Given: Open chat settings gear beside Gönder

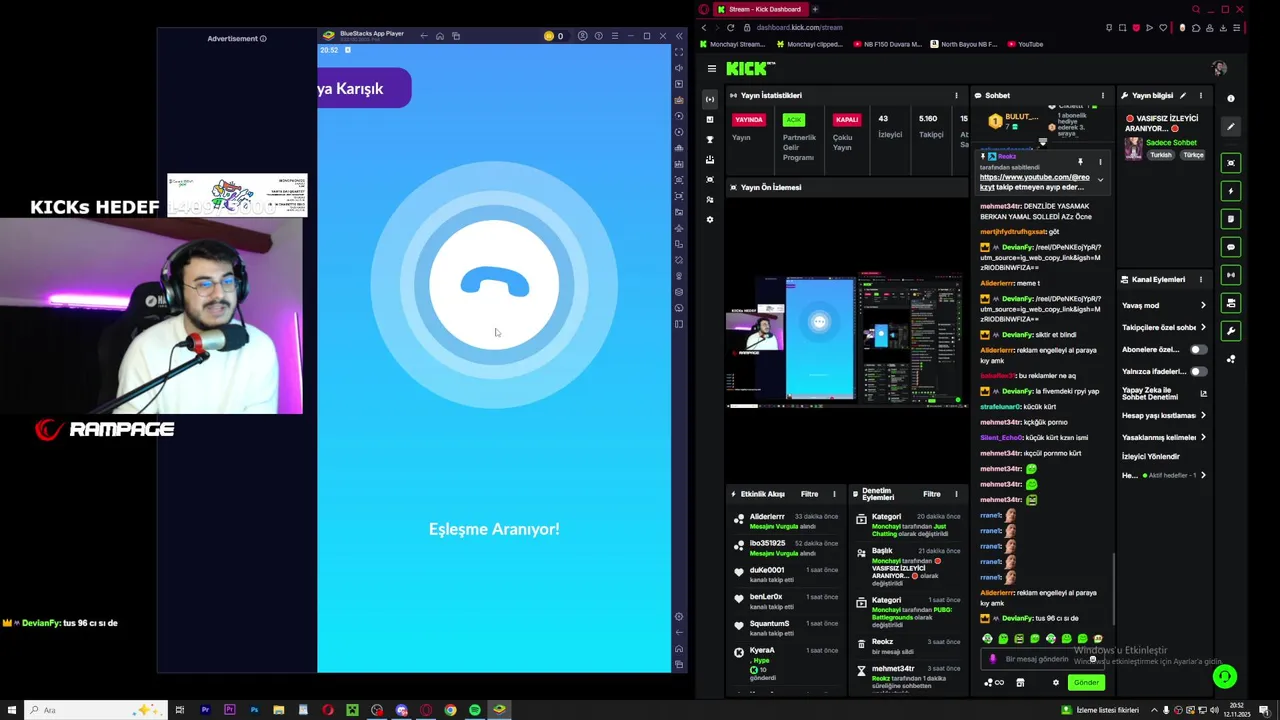Looking at the screenshot, I should click(x=1055, y=683).
